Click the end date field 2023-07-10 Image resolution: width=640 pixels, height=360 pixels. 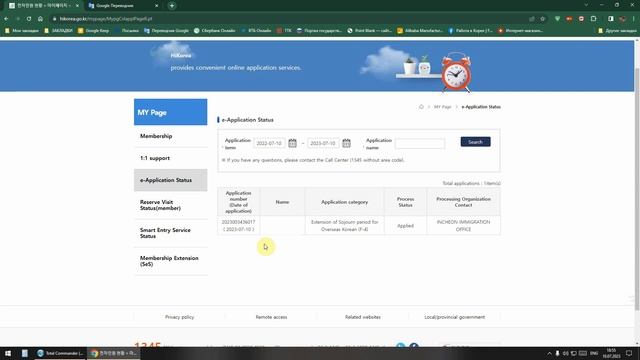click(323, 143)
